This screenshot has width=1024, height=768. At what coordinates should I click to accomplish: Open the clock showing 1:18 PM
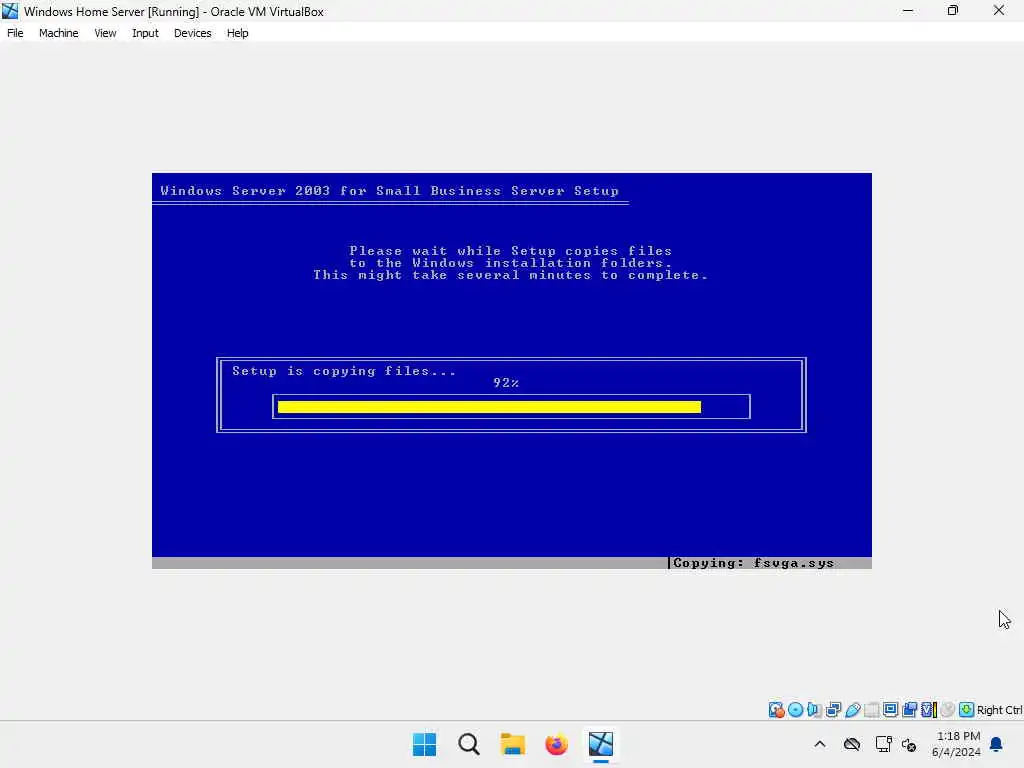point(957,744)
